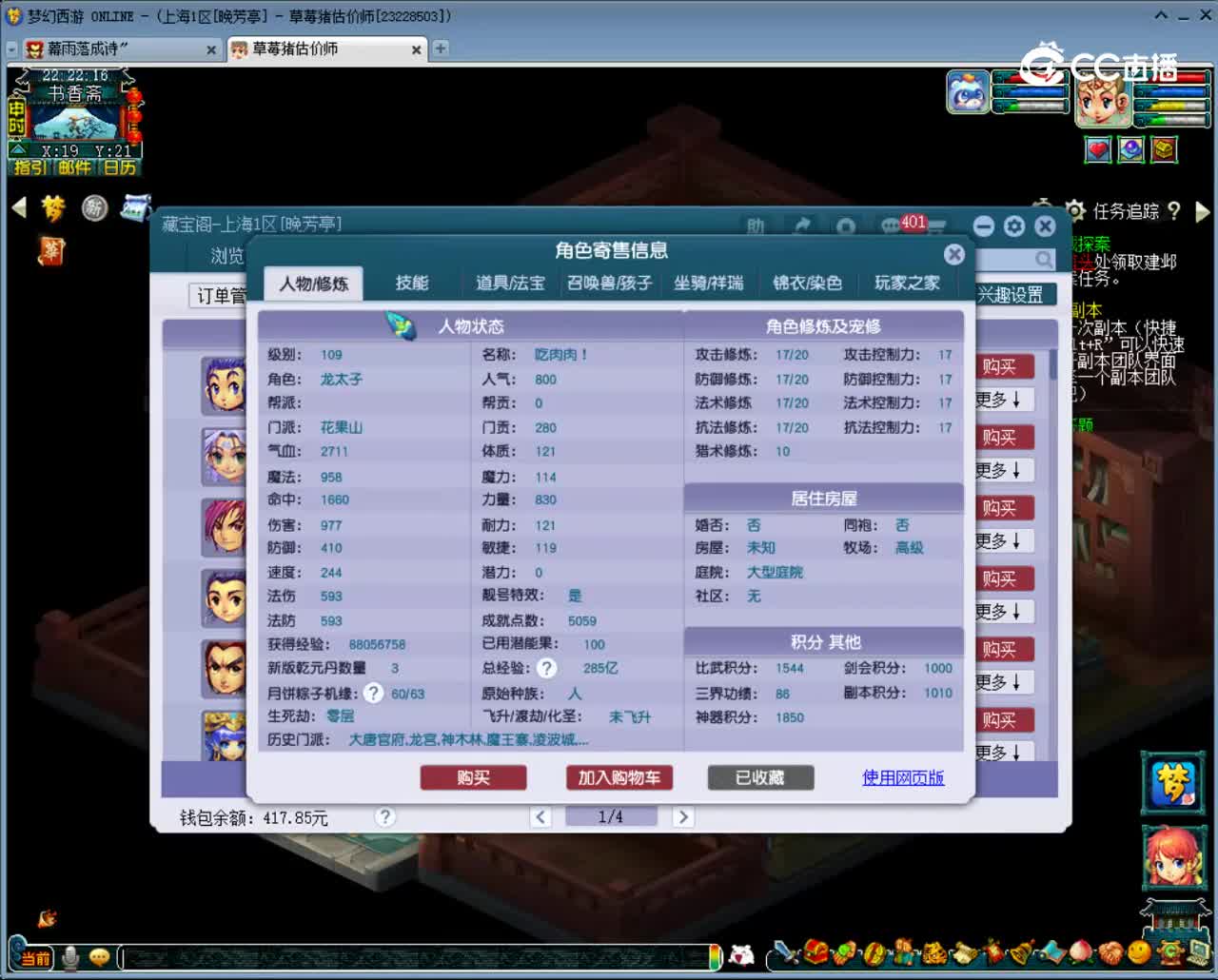1218x980 pixels.
Task: Click the help icon beside 月饼粽子机缘
Action: pos(373,693)
